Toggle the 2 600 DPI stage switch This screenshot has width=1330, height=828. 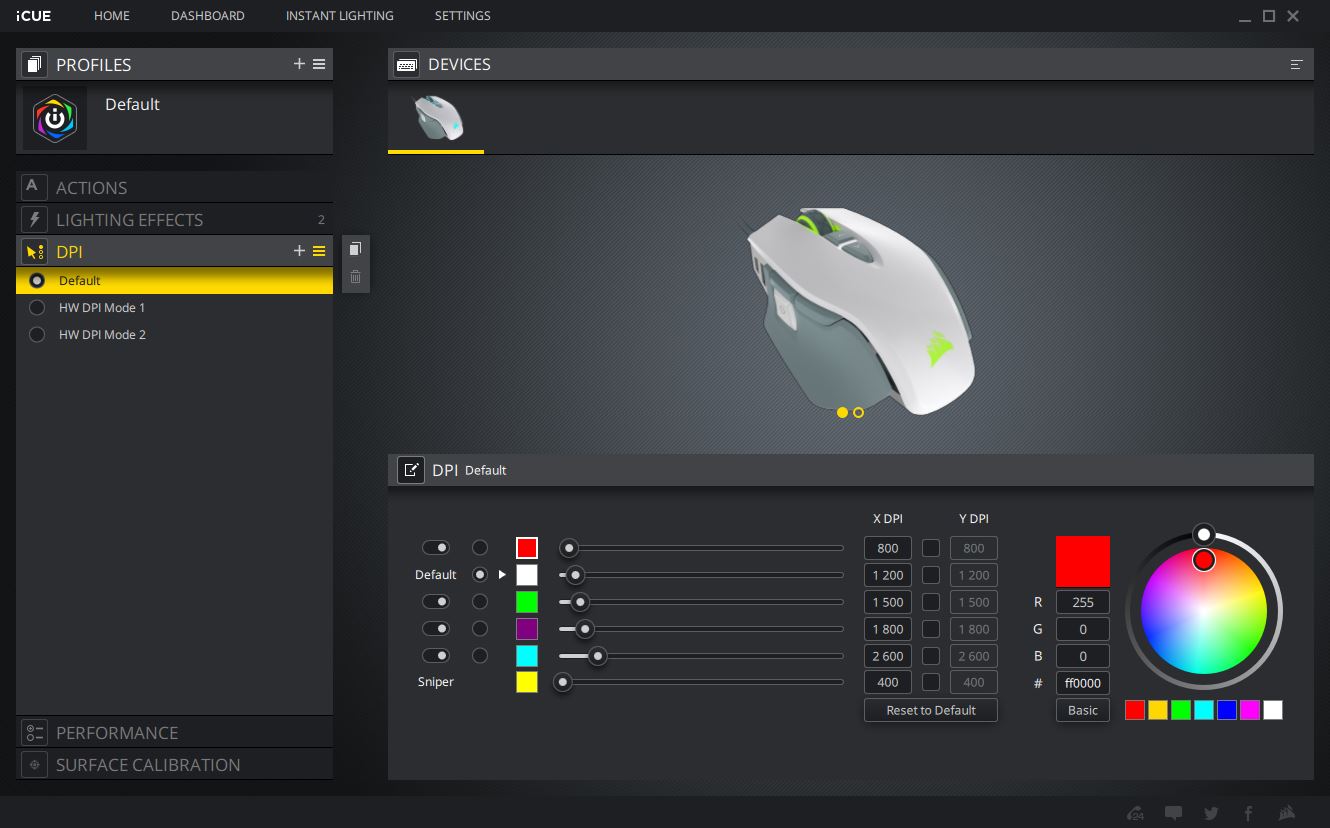[436, 656]
